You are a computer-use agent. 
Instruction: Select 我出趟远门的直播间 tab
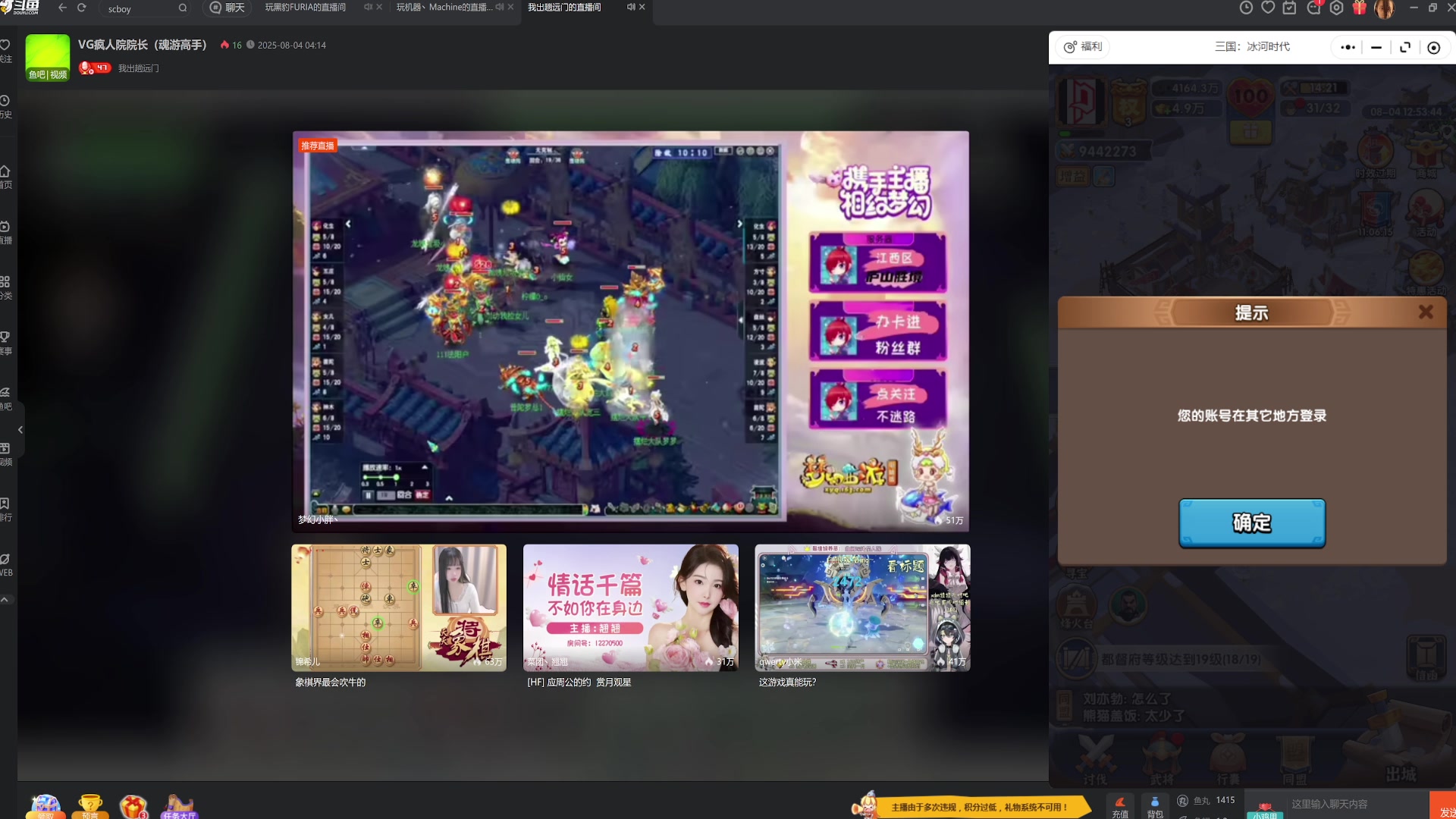564,8
